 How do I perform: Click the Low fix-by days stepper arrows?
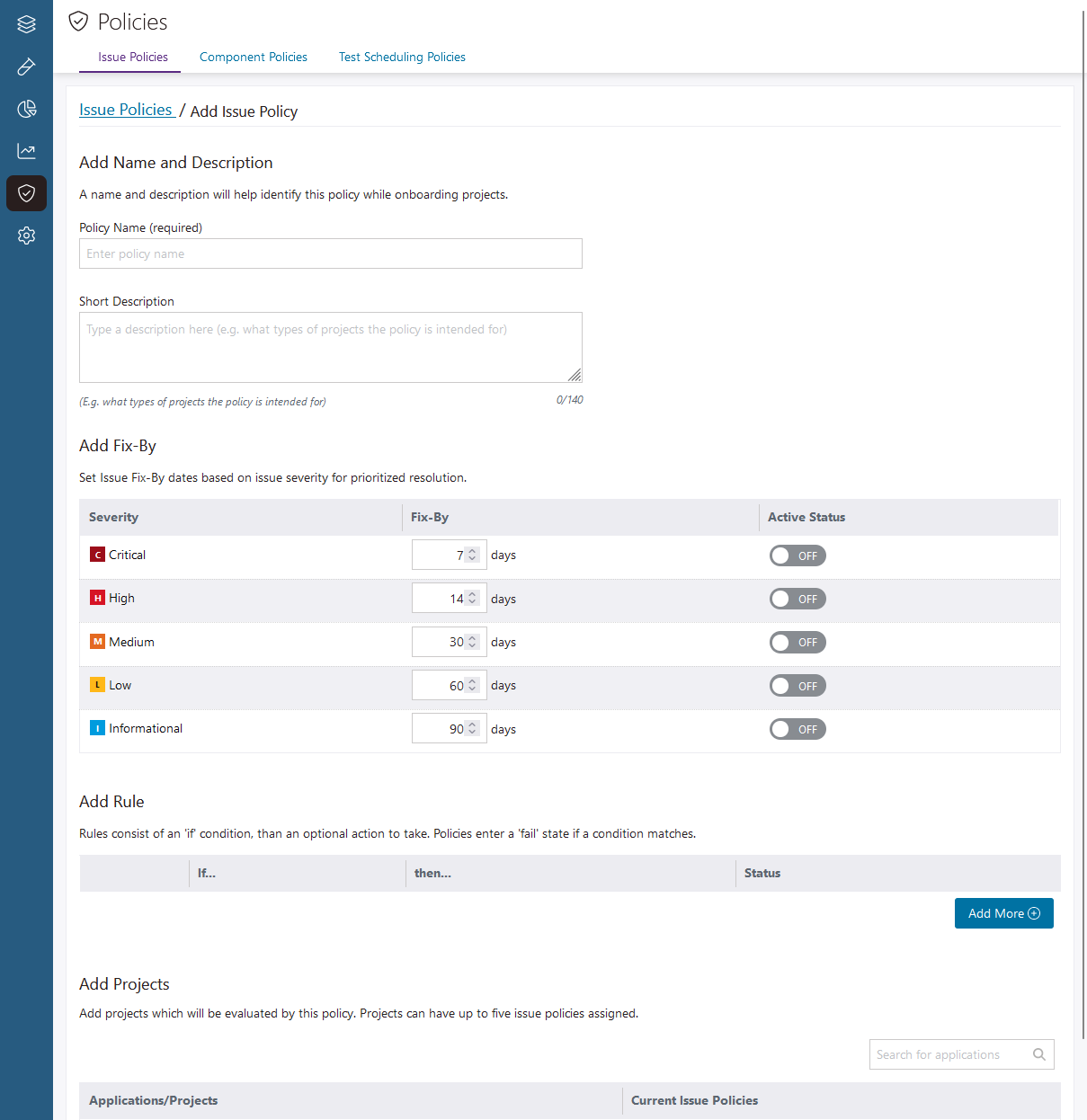click(472, 686)
